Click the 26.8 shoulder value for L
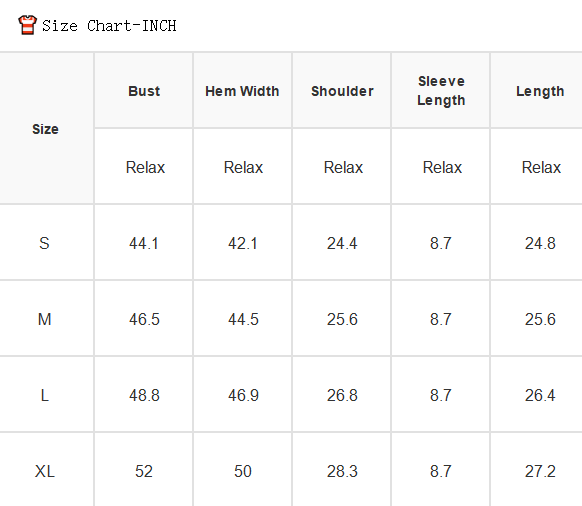 tap(342, 395)
